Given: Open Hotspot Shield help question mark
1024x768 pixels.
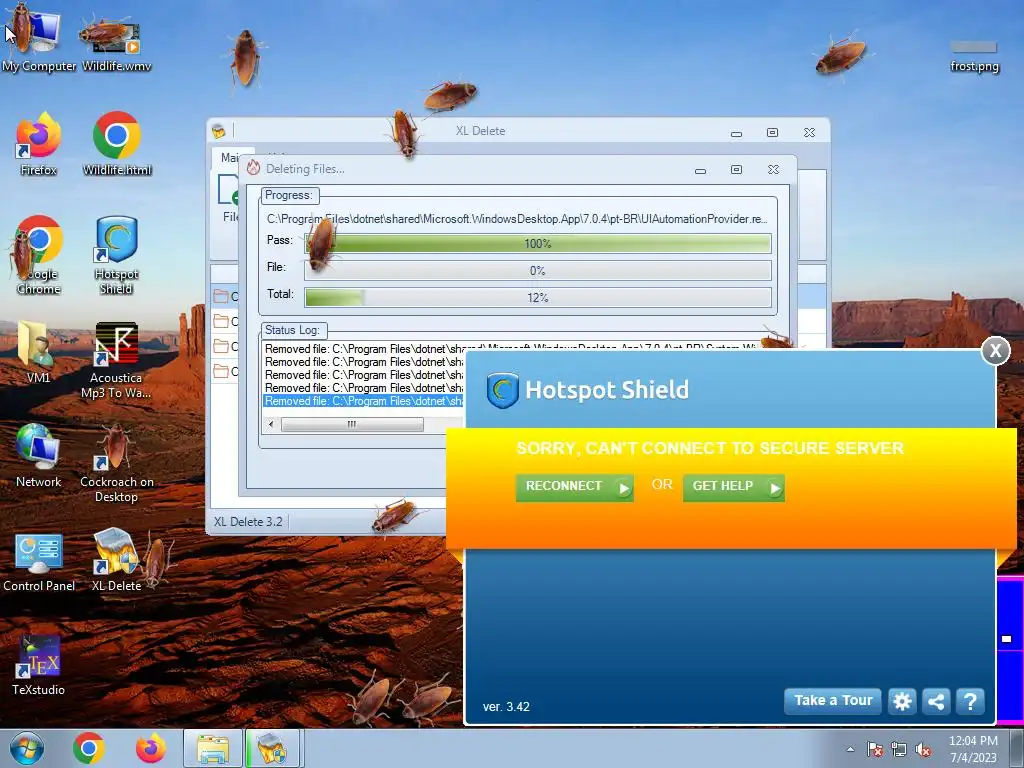Looking at the screenshot, I should point(970,701).
